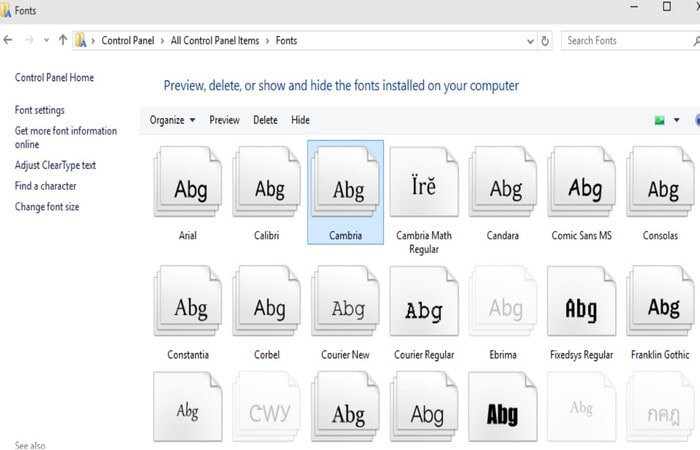Select the Corbel font icon

point(267,301)
